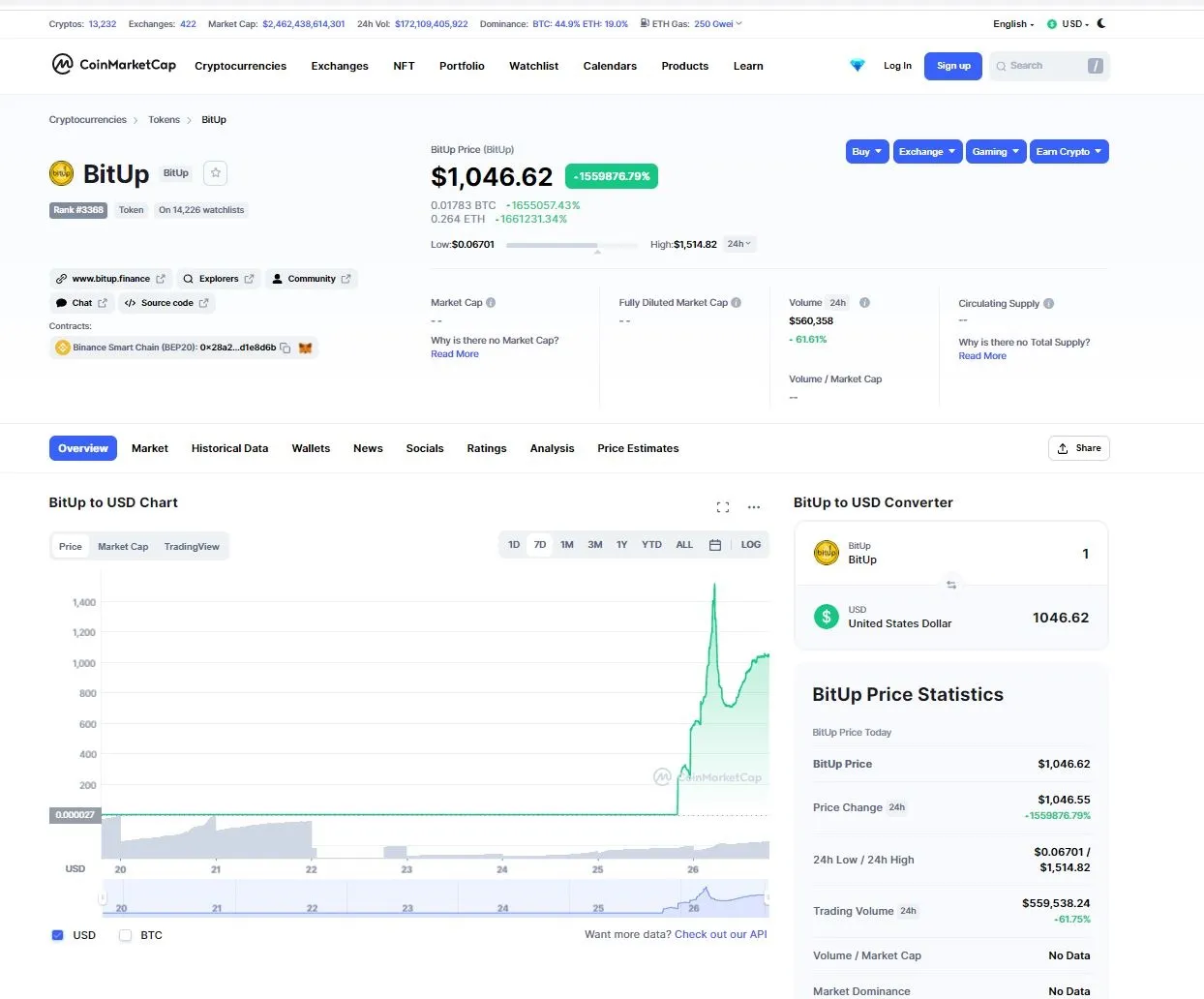
Task: Click the 24h low-high price range slider
Action: pos(572,246)
